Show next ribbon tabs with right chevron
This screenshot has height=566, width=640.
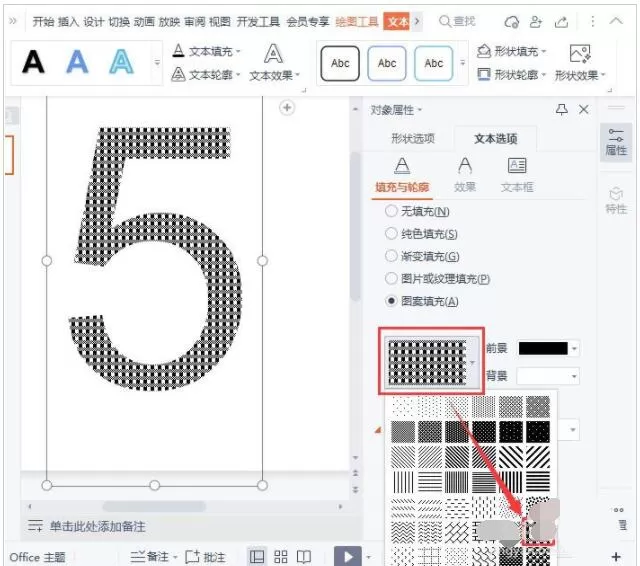[x=417, y=21]
